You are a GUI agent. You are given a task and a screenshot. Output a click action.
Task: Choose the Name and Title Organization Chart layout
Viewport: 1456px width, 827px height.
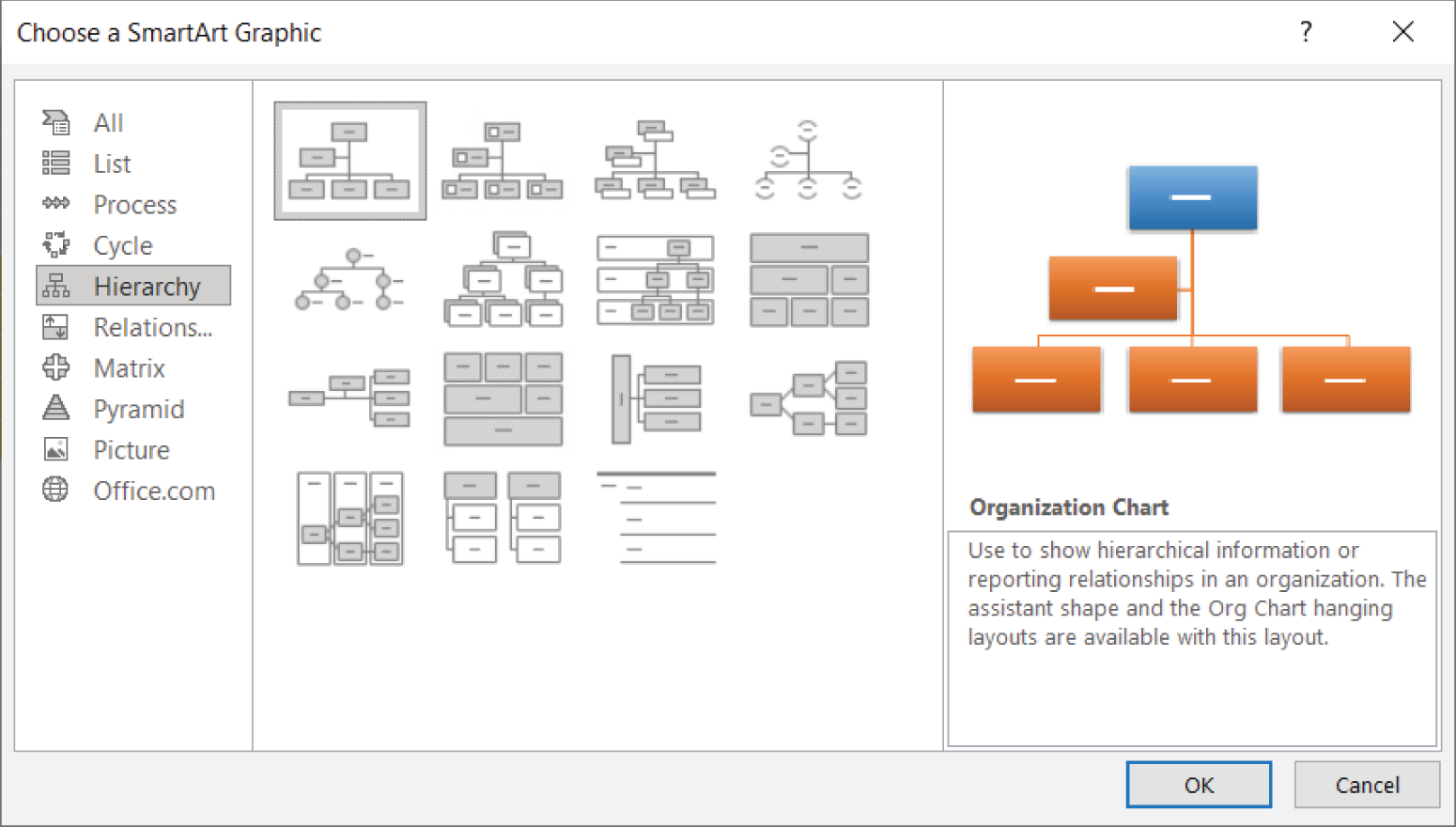[656, 161]
